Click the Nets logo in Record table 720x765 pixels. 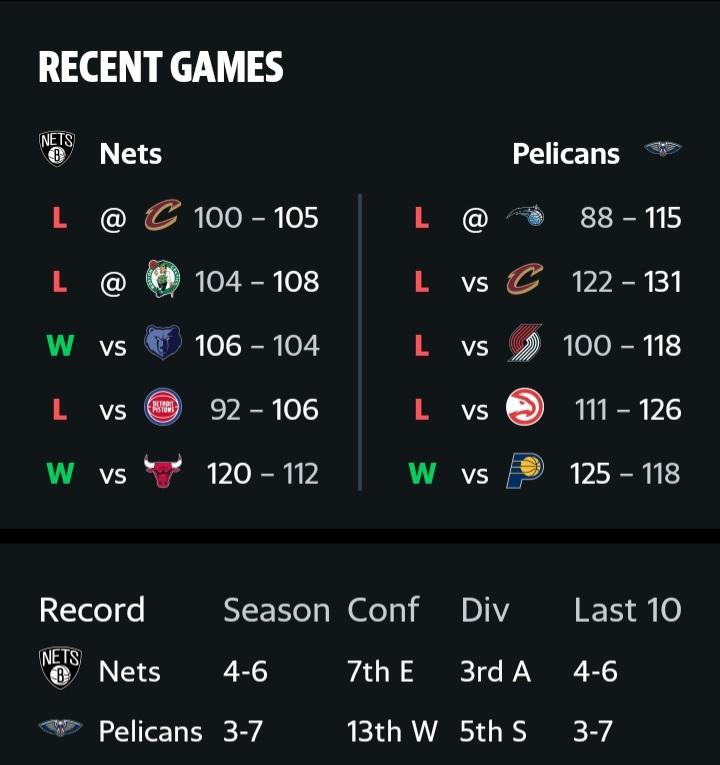[x=60, y=668]
